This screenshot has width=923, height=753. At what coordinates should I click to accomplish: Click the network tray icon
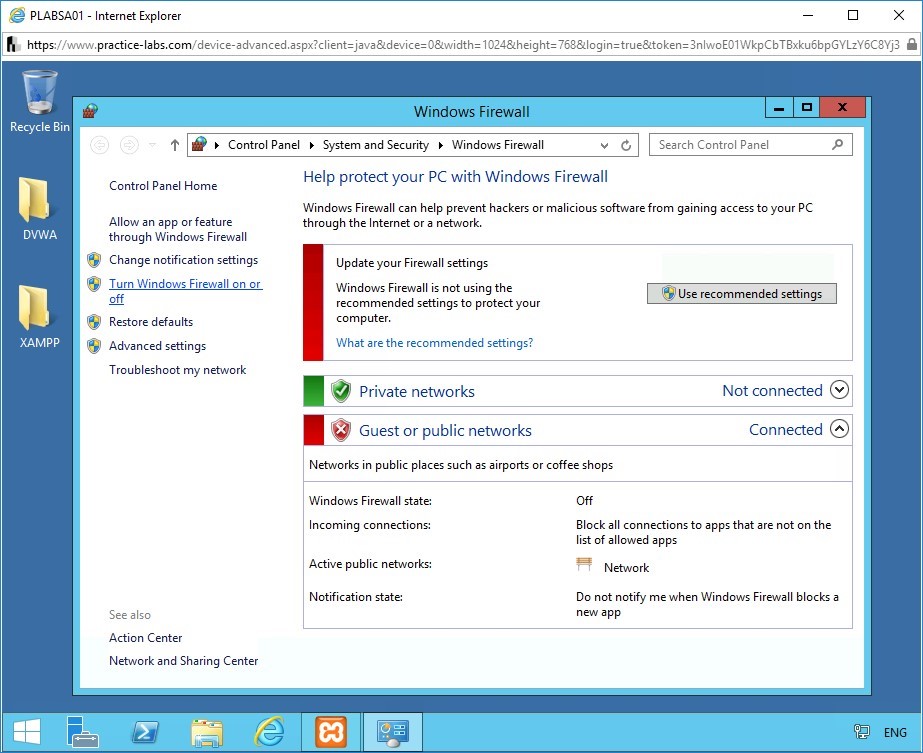coord(861,732)
